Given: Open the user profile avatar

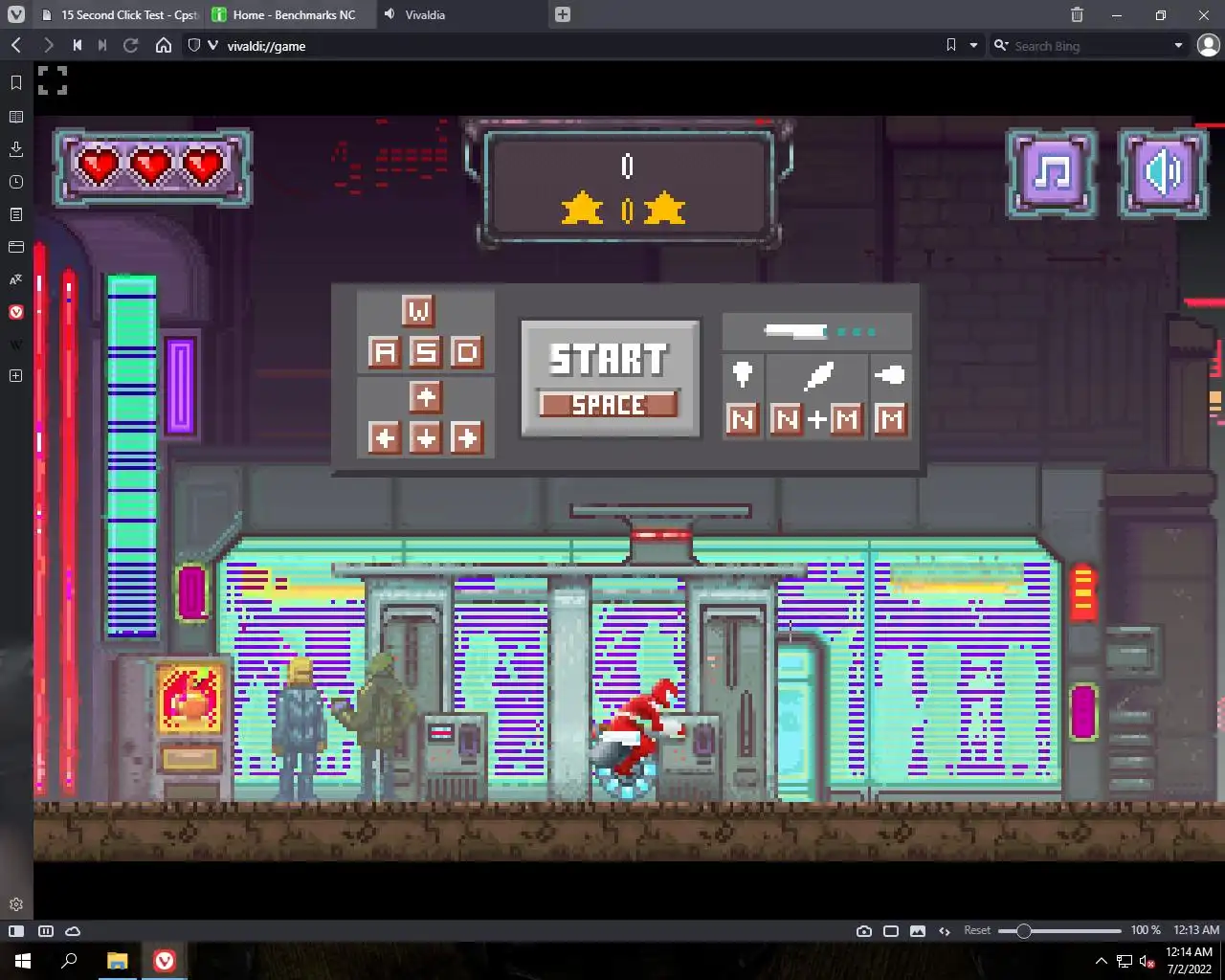Looking at the screenshot, I should [x=1209, y=45].
